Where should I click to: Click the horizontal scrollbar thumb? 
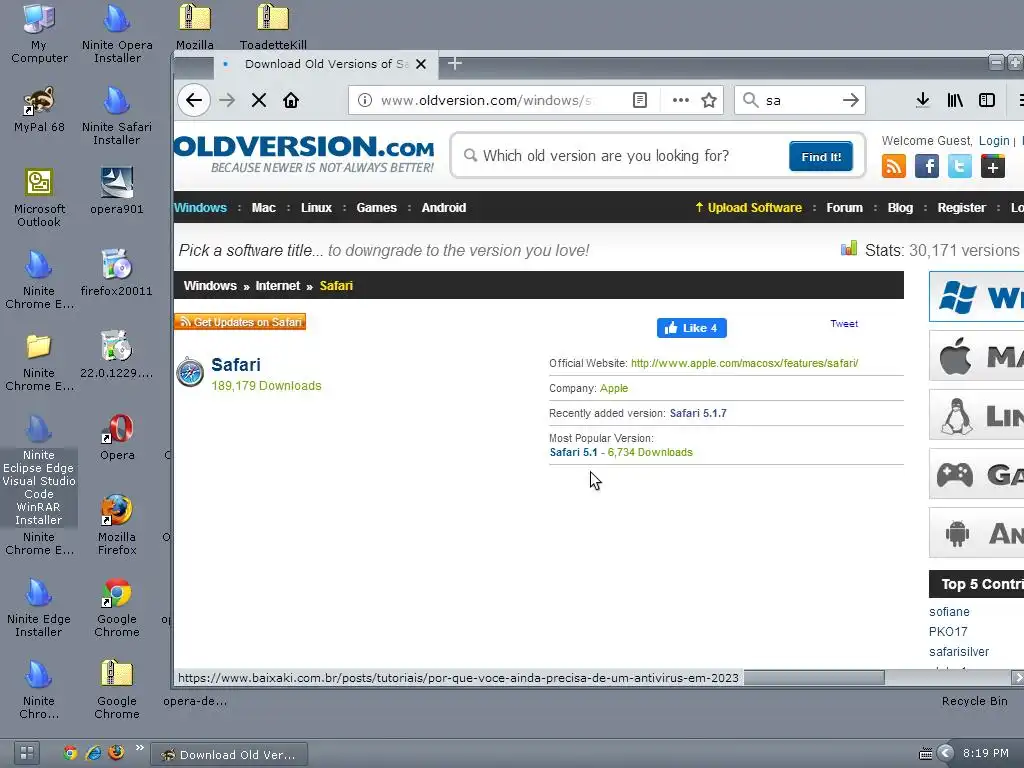click(814, 678)
